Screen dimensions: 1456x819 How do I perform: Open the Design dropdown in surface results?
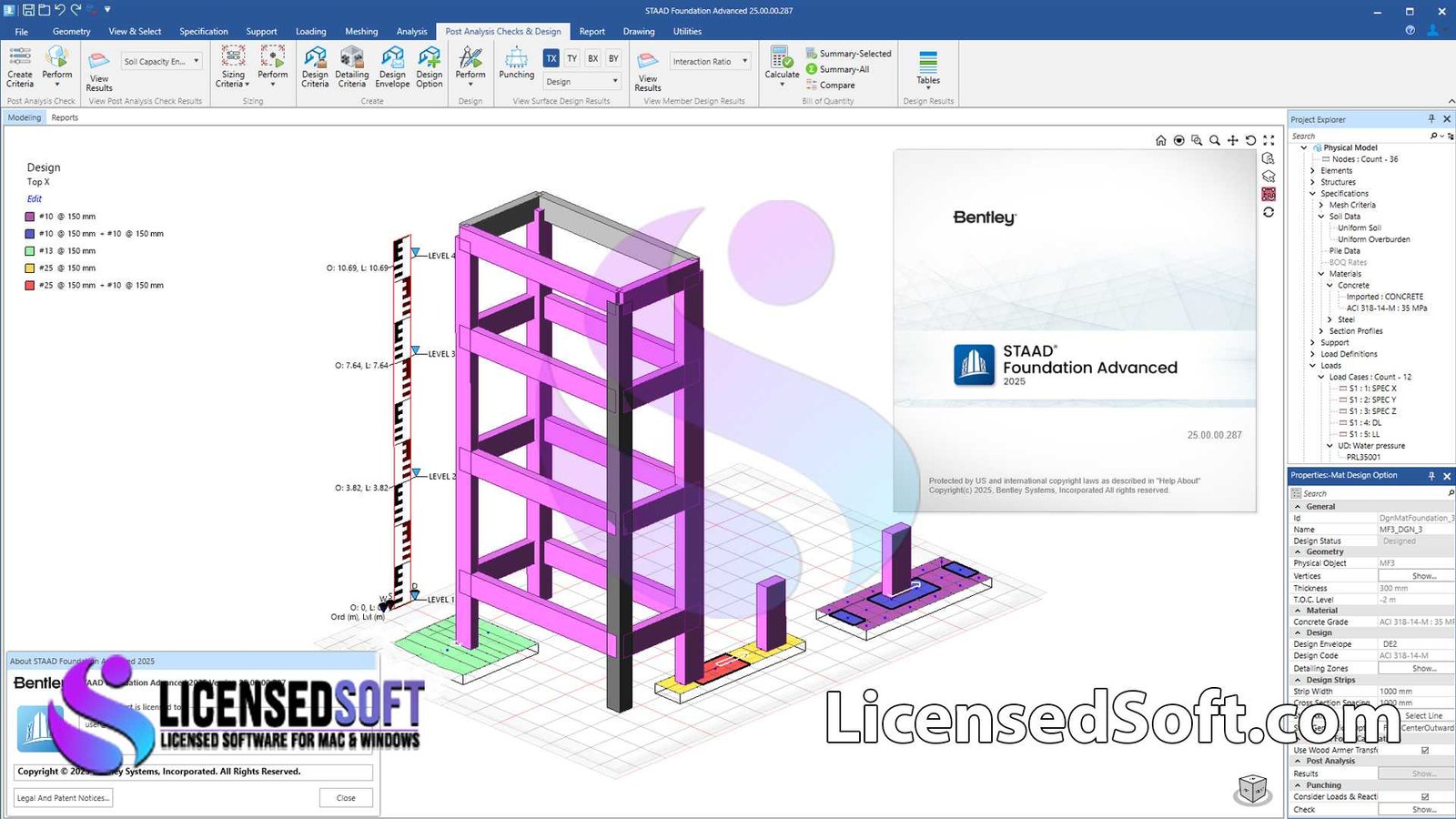tap(581, 81)
